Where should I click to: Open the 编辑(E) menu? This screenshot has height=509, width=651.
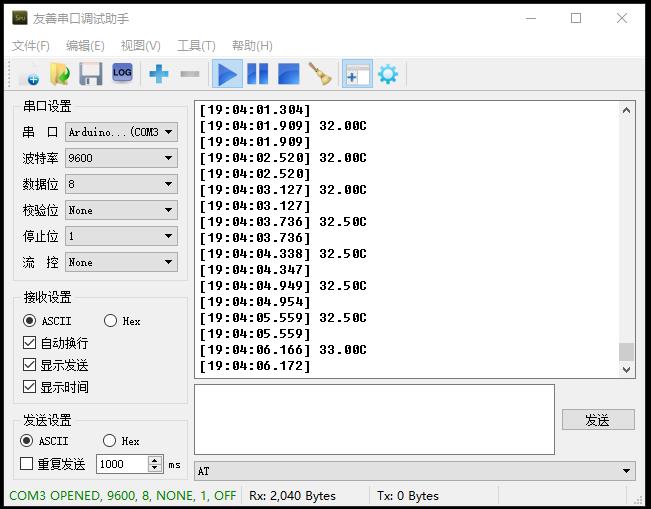[85, 45]
